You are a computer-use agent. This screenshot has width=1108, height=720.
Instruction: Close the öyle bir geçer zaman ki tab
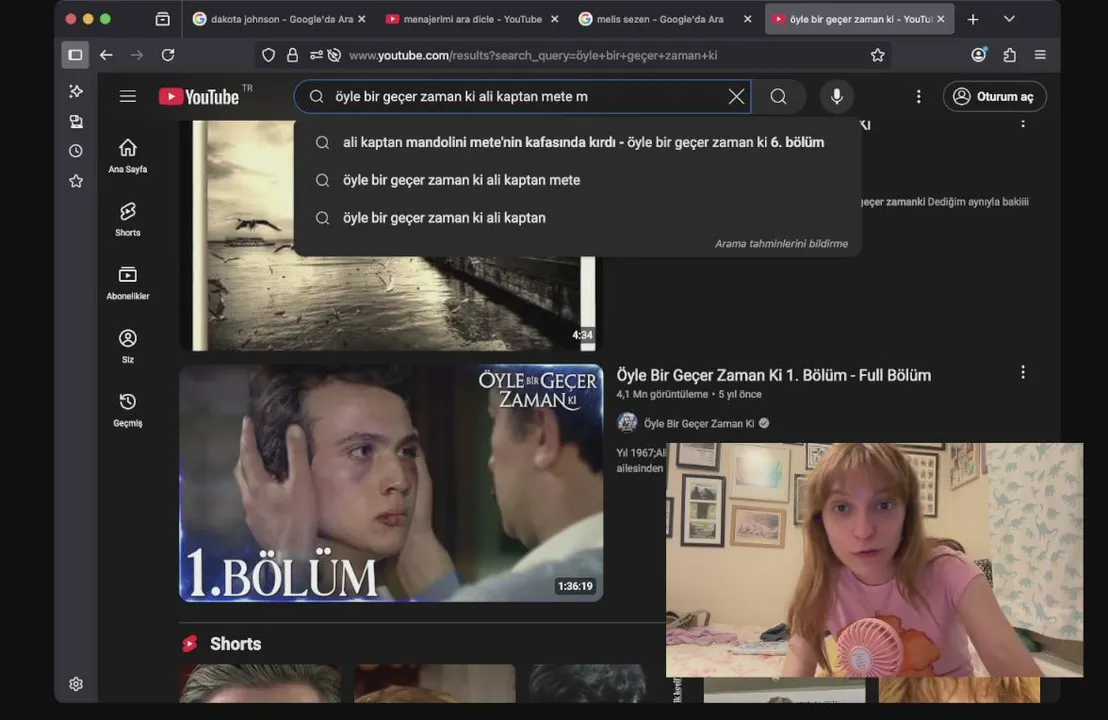[941, 19]
